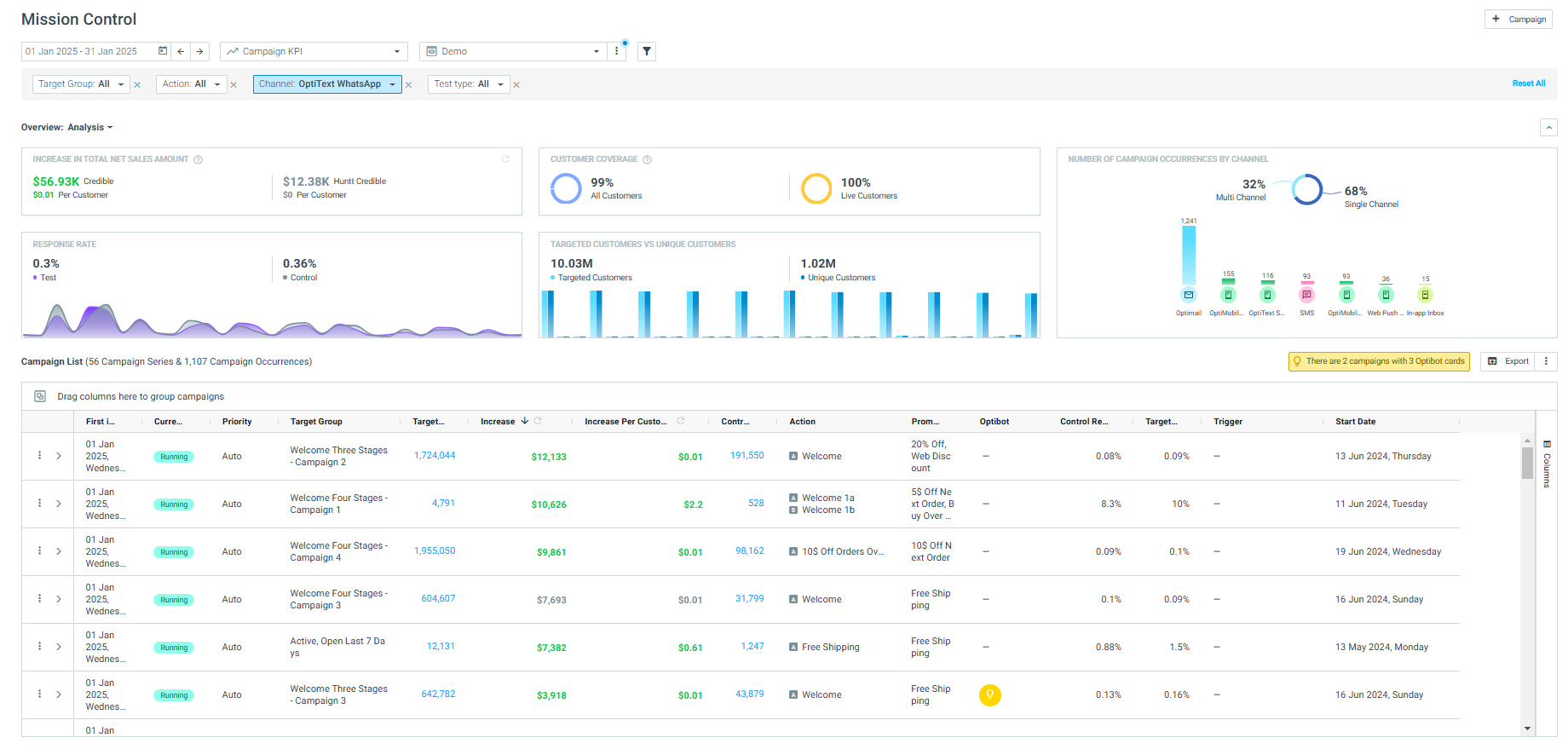Screen dimensions: 1568x749
Task: Click the All Customers 99% coverage ring
Action: pyautogui.click(x=566, y=188)
